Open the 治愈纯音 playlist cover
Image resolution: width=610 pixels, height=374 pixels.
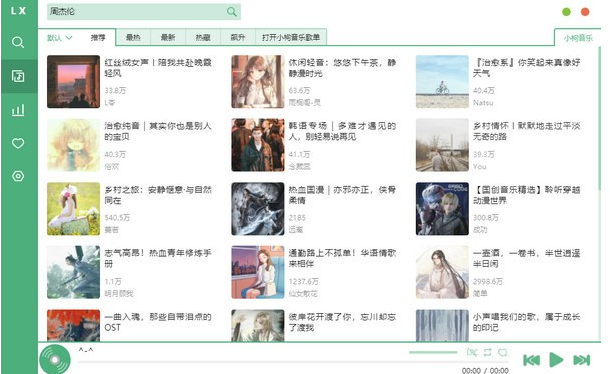(x=74, y=145)
